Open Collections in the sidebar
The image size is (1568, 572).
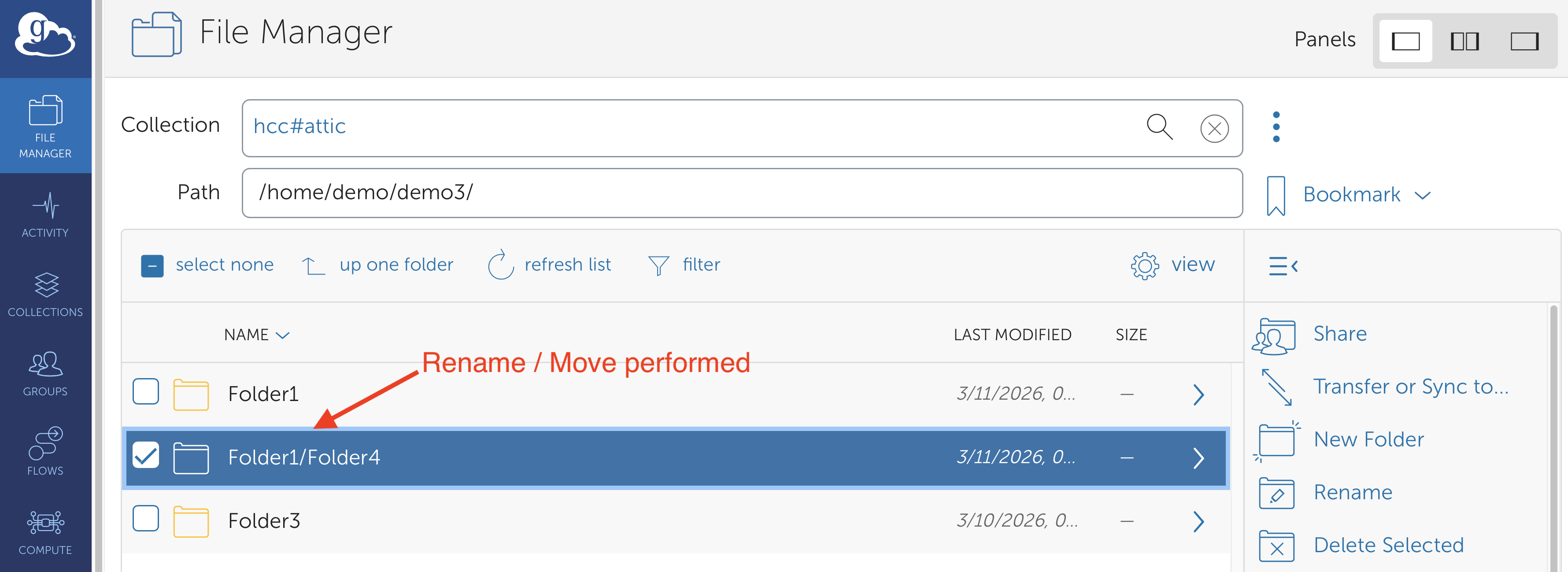pyautogui.click(x=45, y=294)
